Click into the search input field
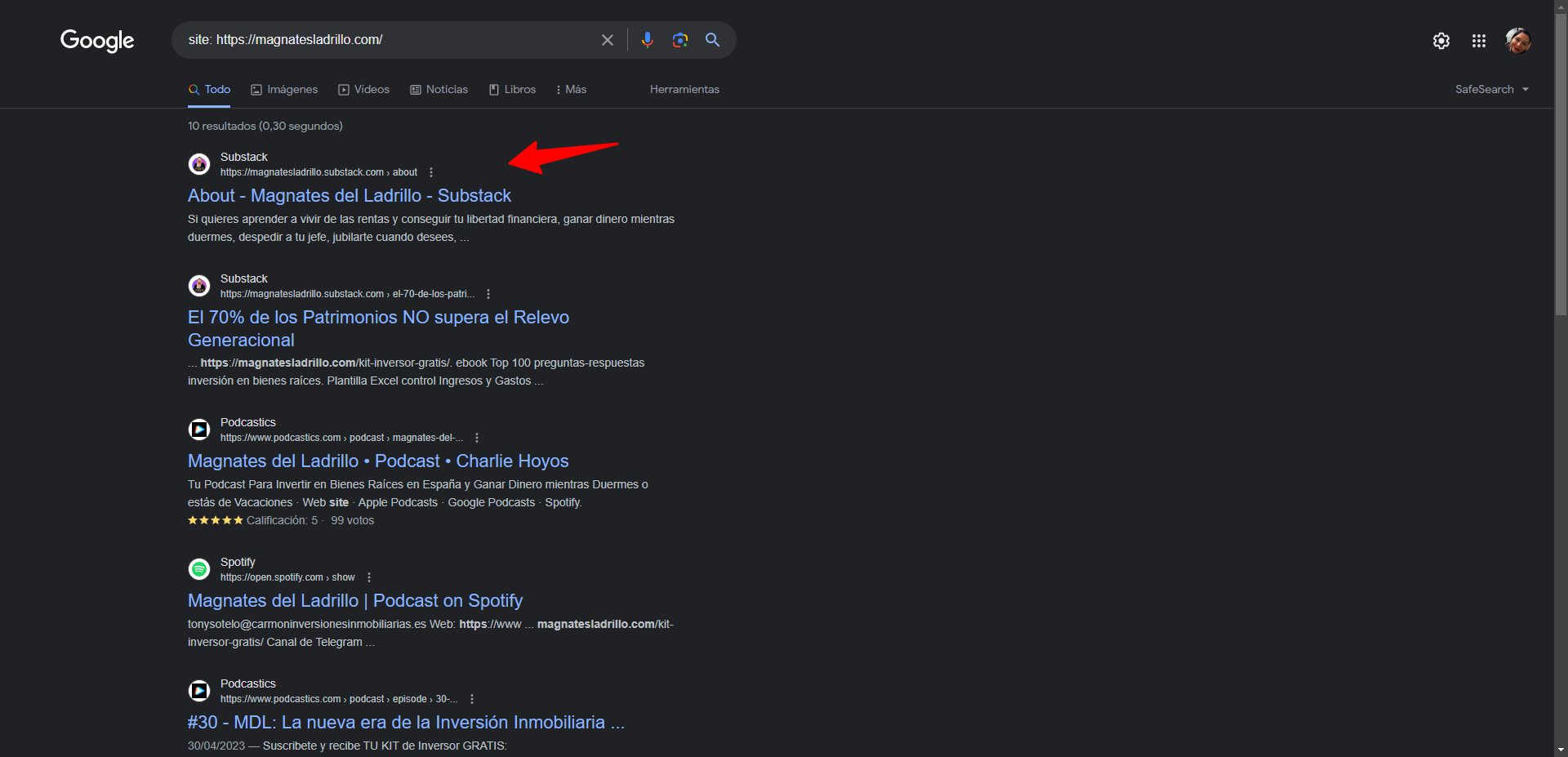Viewport: 1568px width, 757px height. pyautogui.click(x=388, y=40)
